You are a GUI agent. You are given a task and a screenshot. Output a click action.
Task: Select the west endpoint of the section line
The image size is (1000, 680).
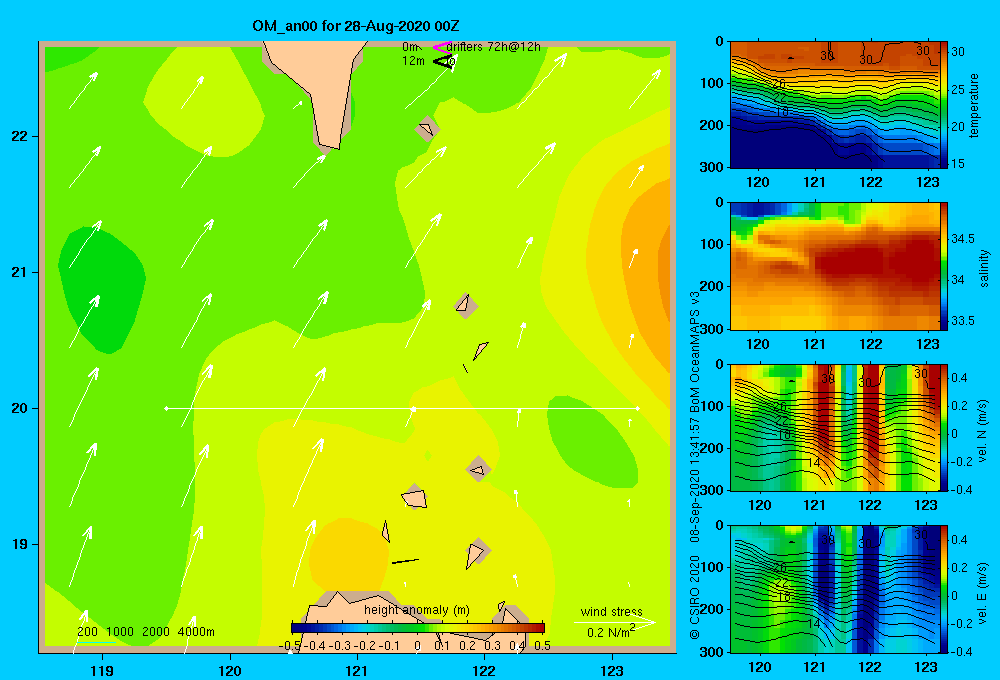166,408
